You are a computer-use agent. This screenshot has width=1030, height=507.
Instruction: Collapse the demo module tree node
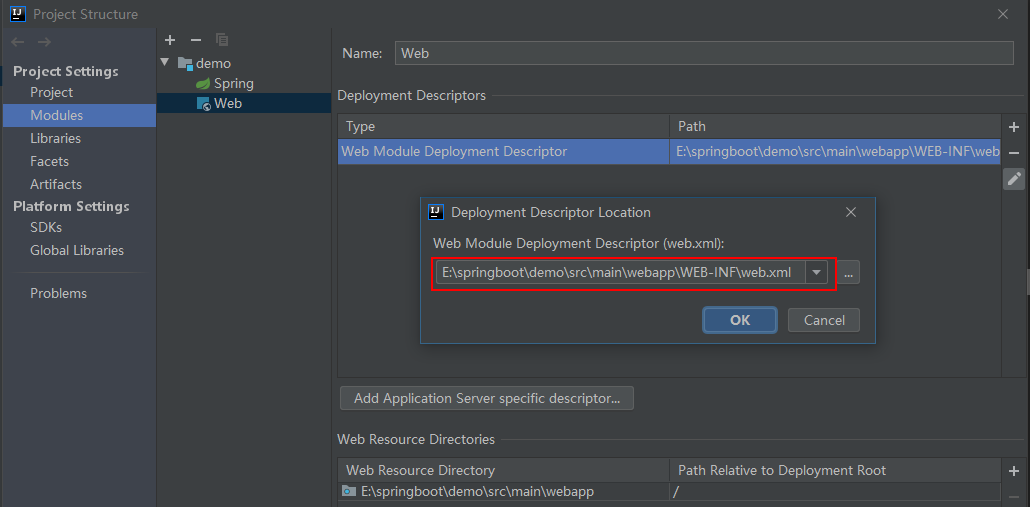[x=165, y=62]
